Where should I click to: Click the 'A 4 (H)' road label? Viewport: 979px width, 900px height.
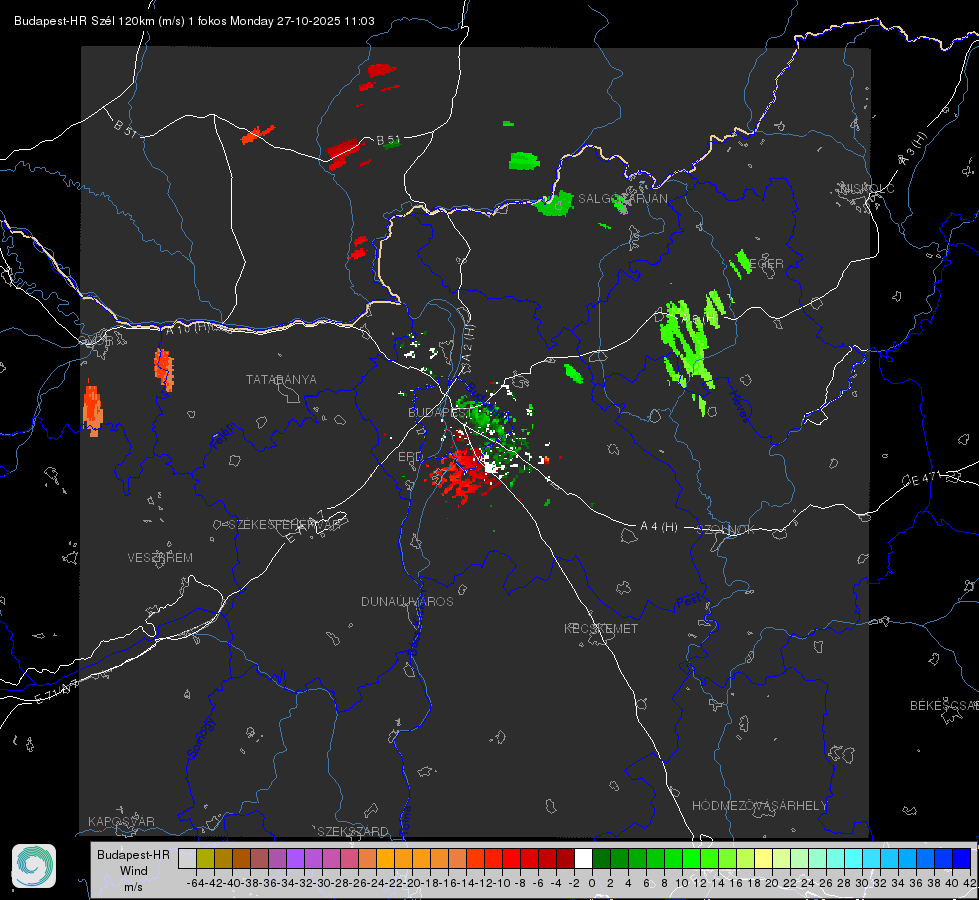point(659,527)
